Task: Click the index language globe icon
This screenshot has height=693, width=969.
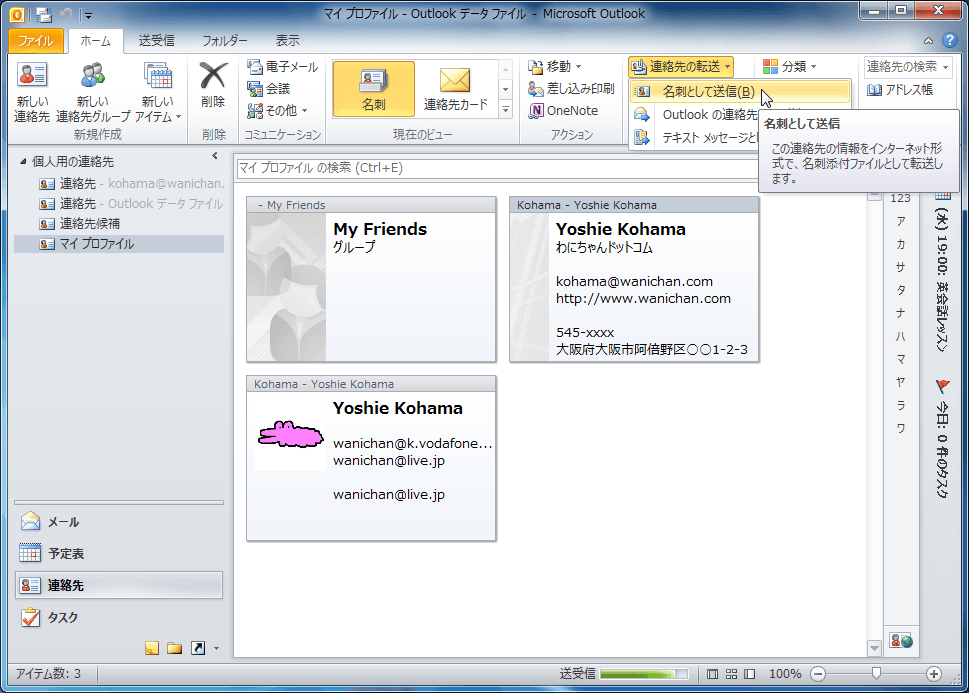Action: [x=901, y=640]
